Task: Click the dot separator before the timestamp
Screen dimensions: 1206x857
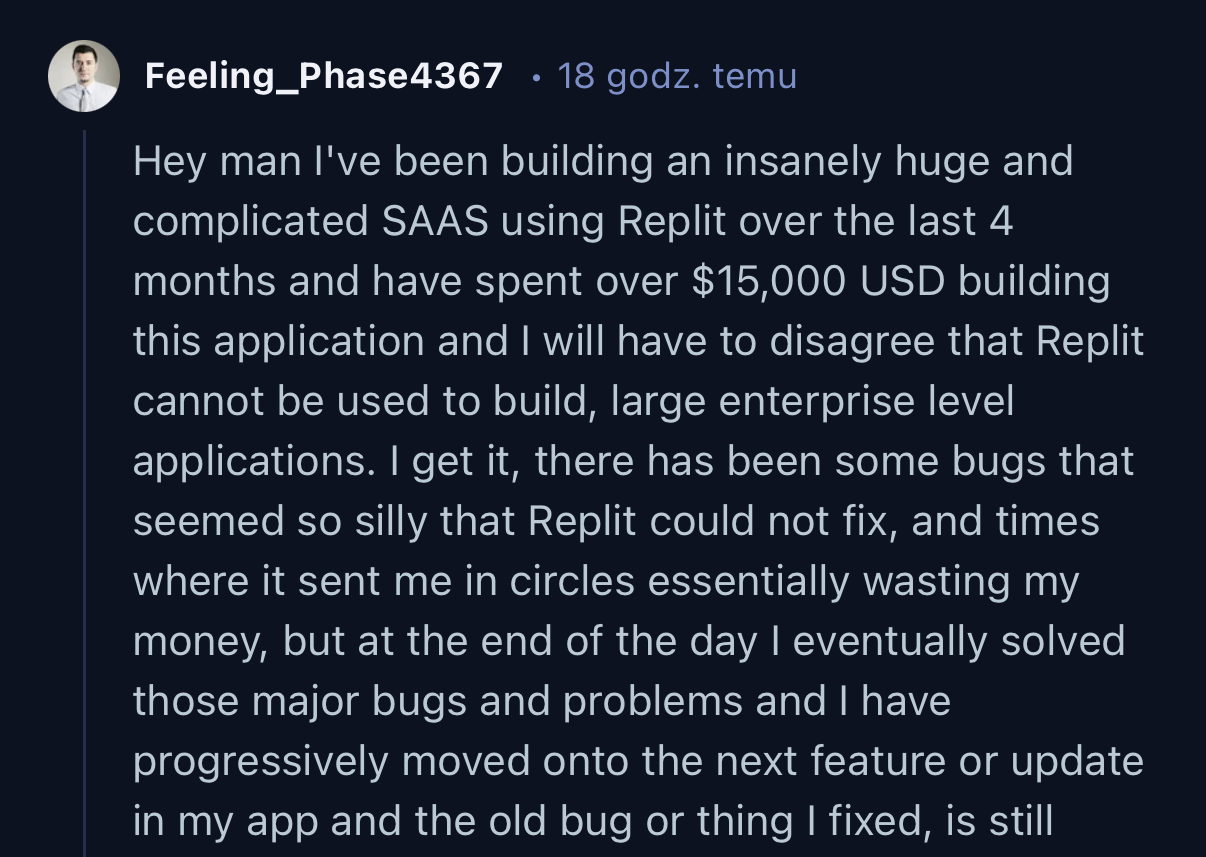Action: (x=538, y=76)
